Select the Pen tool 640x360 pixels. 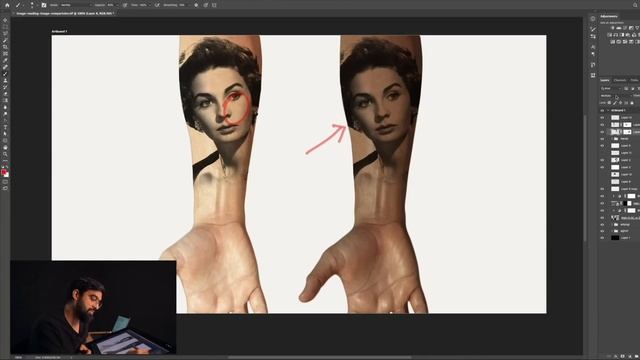point(5,120)
